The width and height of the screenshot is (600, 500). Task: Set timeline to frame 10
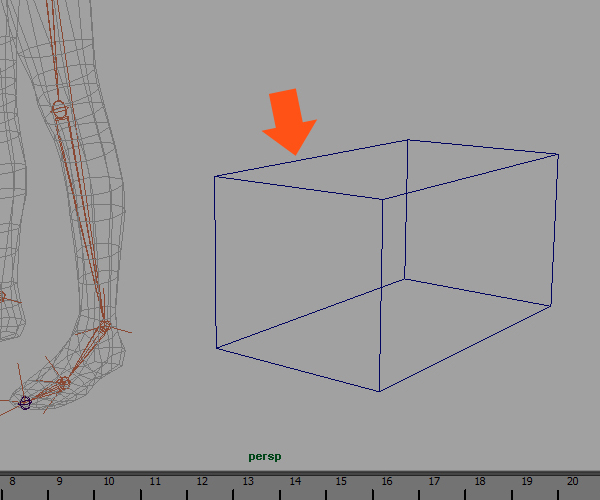[x=109, y=481]
